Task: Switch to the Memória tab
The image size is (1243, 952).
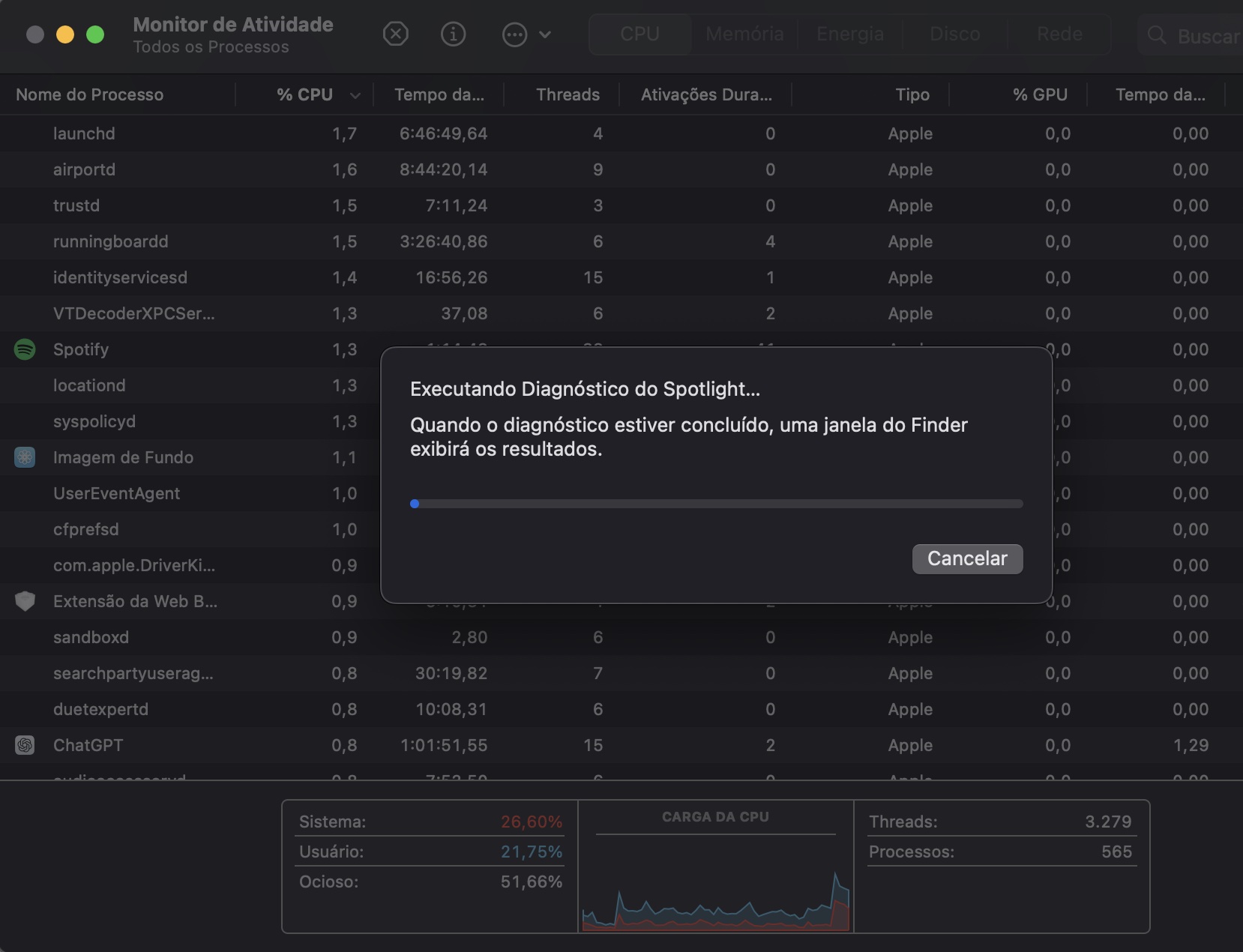Action: tap(743, 34)
